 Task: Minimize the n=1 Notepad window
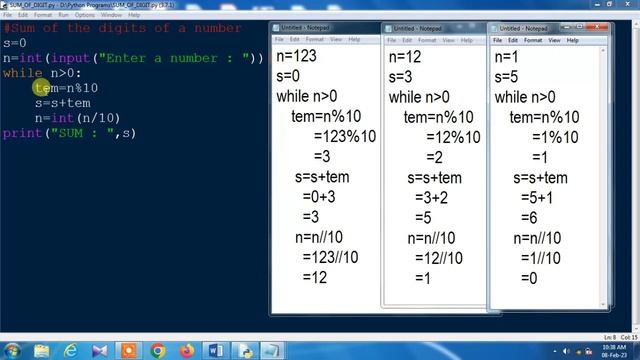click(x=567, y=27)
